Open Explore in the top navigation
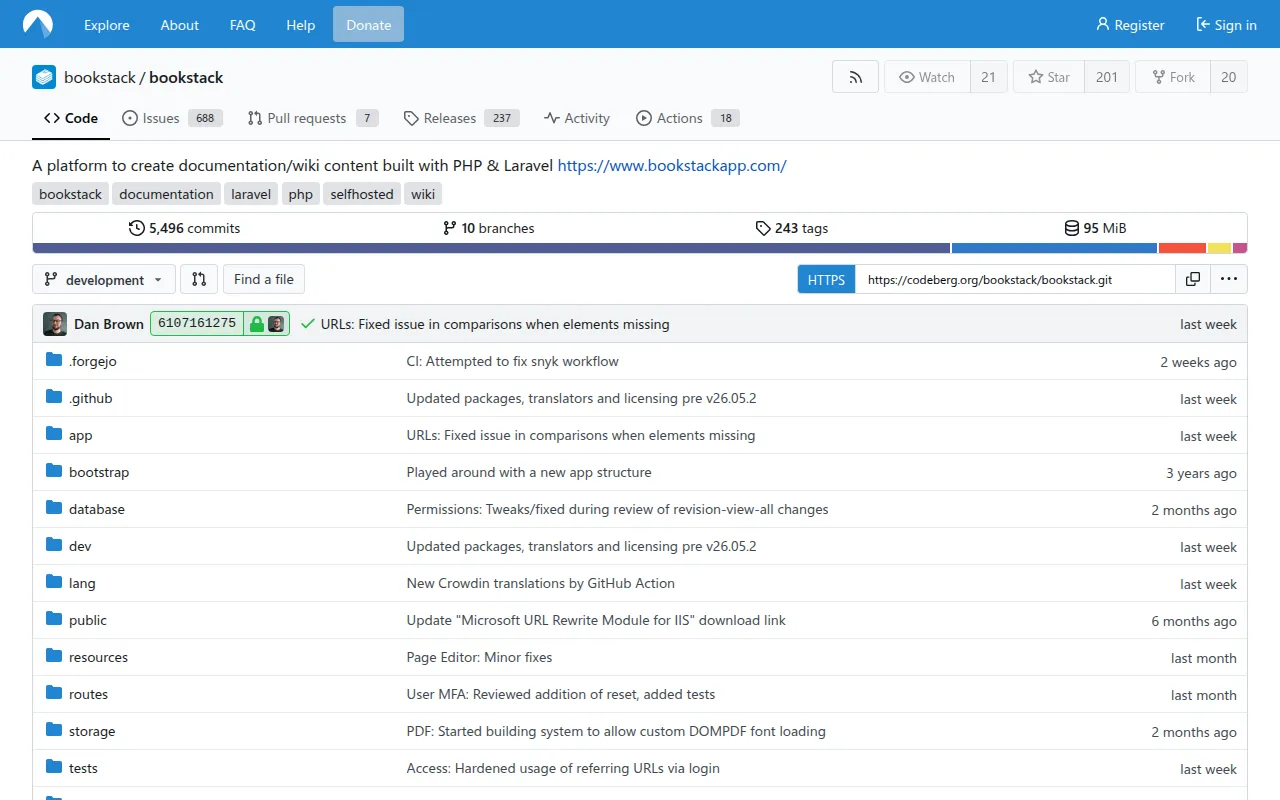 (107, 25)
